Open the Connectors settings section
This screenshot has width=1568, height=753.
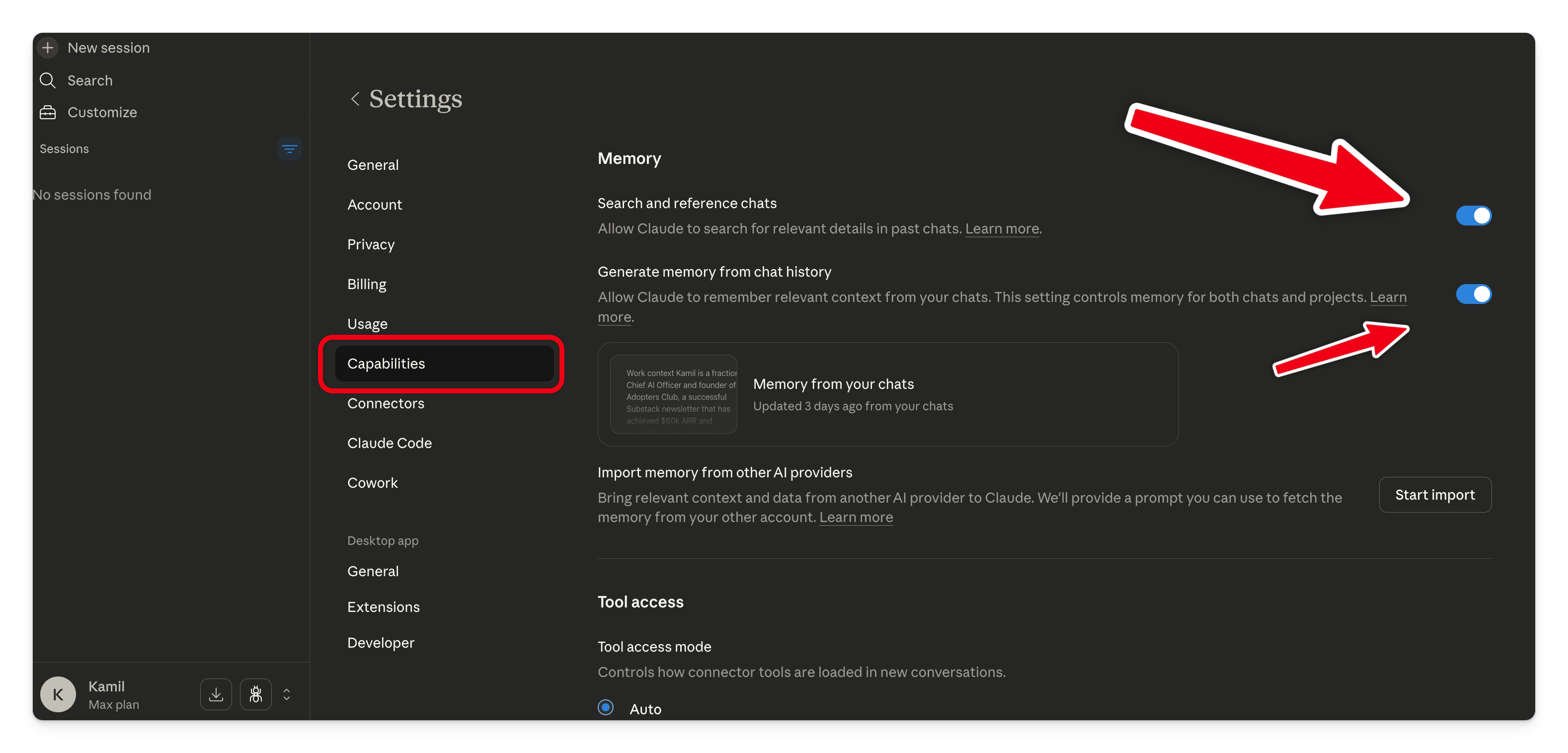tap(386, 403)
